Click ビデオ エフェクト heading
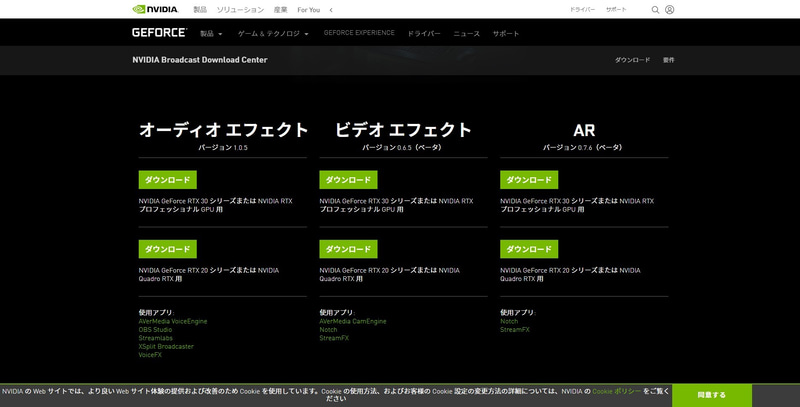Image resolution: width=800 pixels, height=407 pixels. pyautogui.click(x=403, y=130)
